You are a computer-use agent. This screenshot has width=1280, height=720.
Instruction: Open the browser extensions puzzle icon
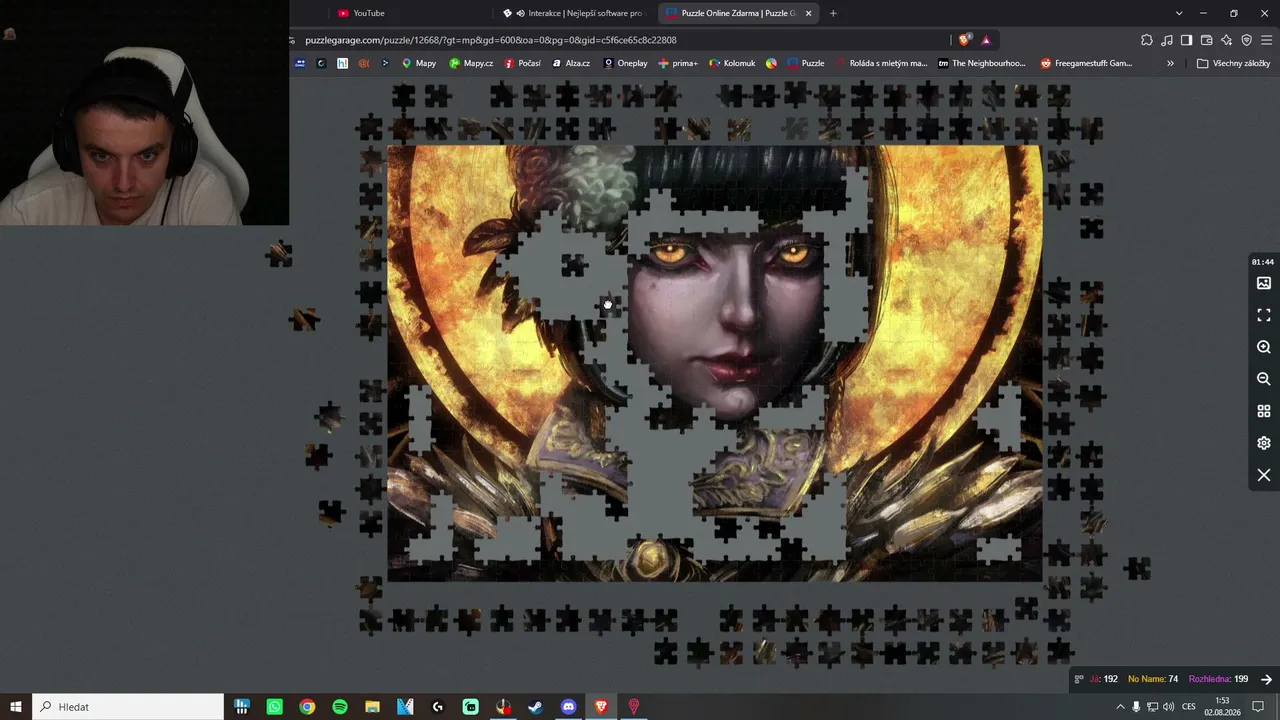tap(1146, 40)
